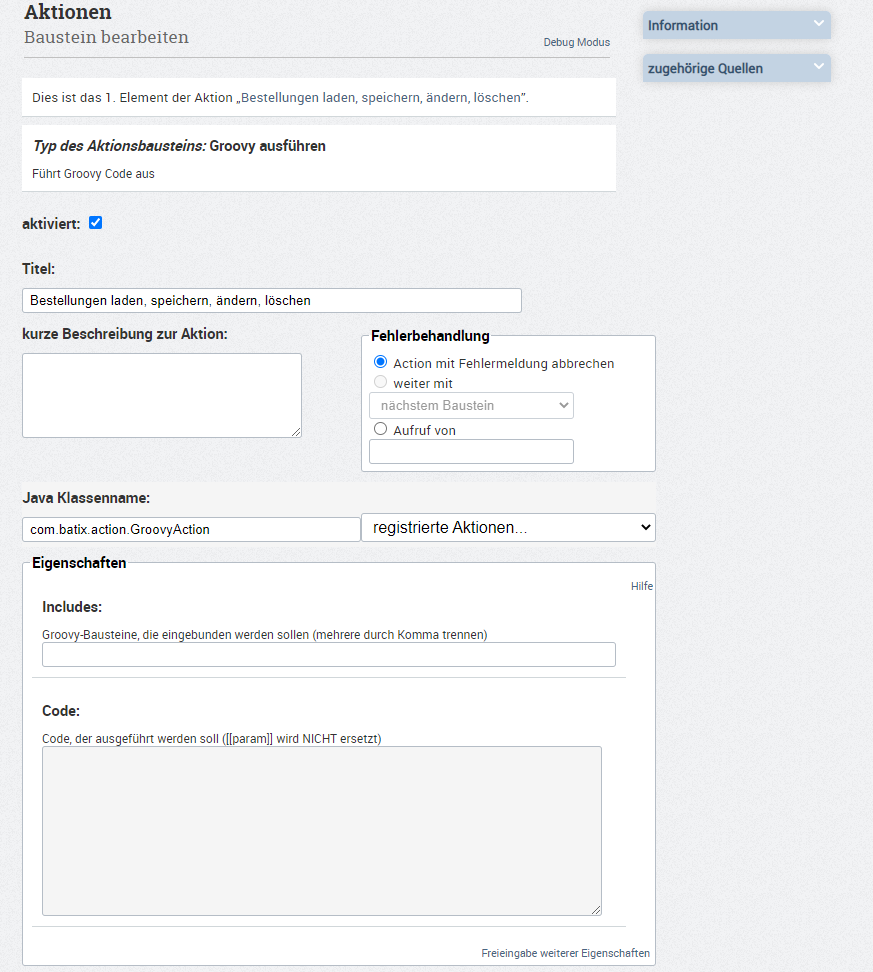Focus the Titel text field
The image size is (873, 972).
[271, 300]
